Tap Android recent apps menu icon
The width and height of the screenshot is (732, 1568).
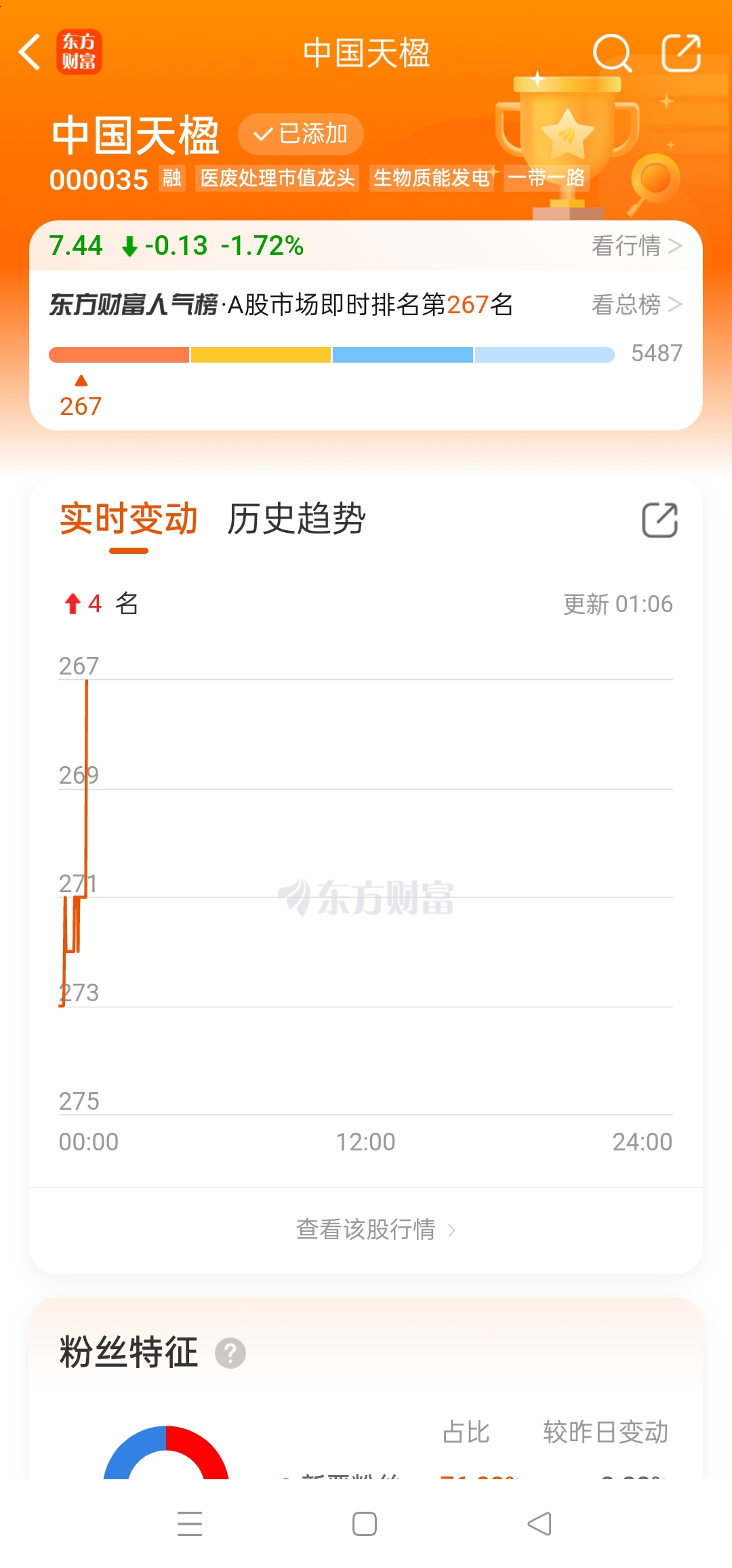pos(190,1523)
